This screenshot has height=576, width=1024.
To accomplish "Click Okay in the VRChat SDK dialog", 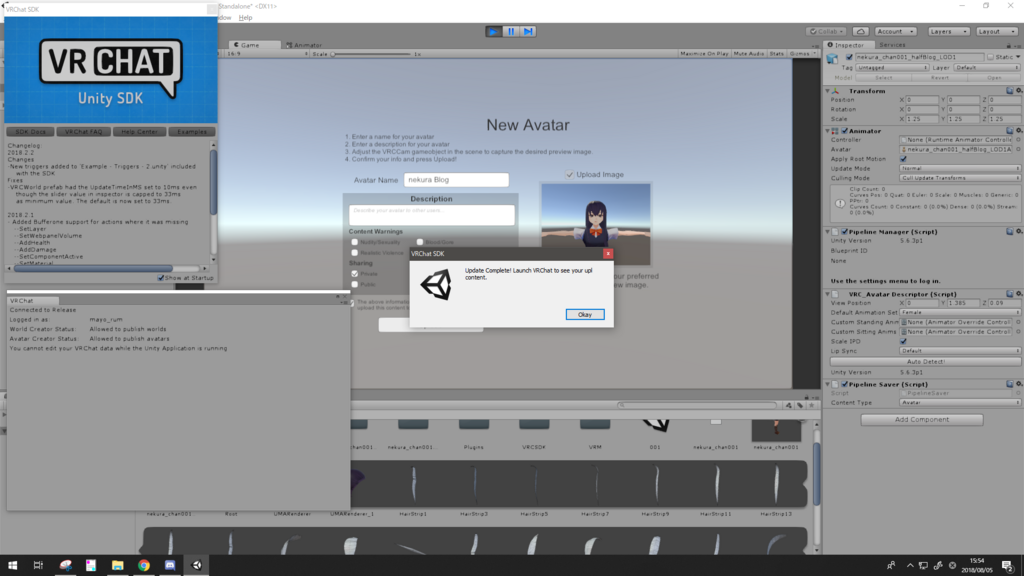I will tap(584, 315).
